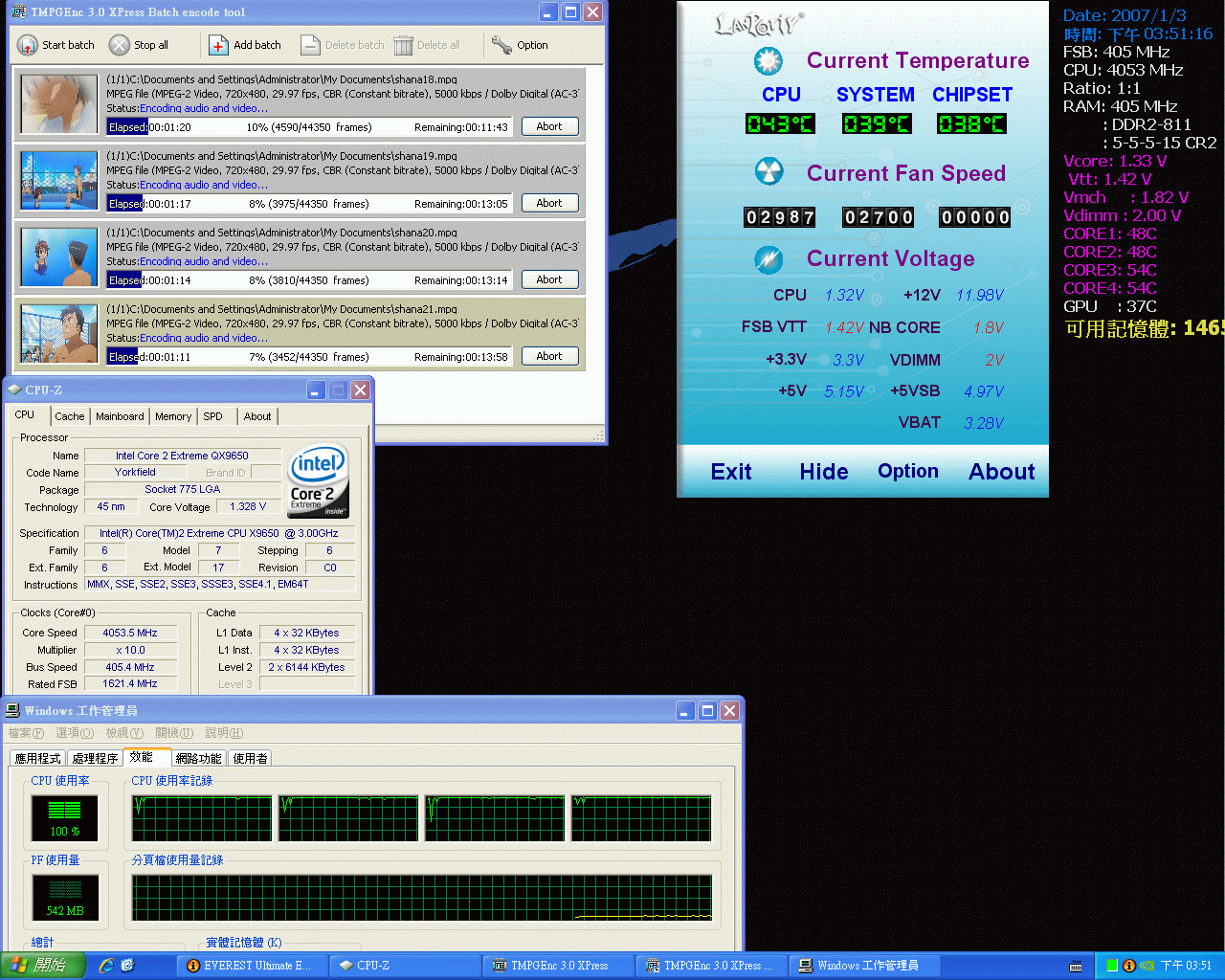Open About tab in CPU-Z

coord(257,416)
